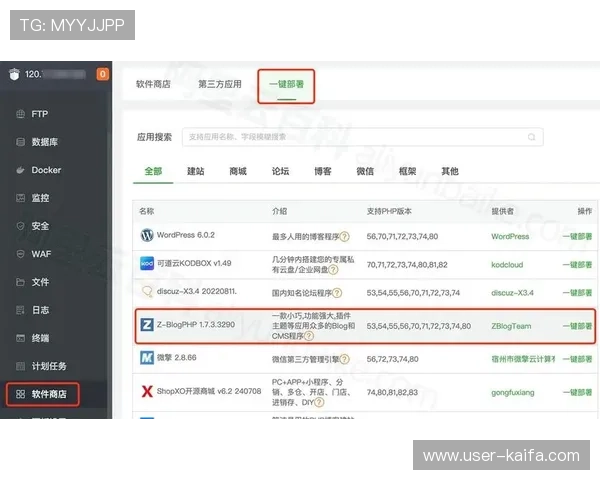The width and height of the screenshot is (600, 480).
Task: Select the 一键部署 tab
Action: (x=286, y=84)
